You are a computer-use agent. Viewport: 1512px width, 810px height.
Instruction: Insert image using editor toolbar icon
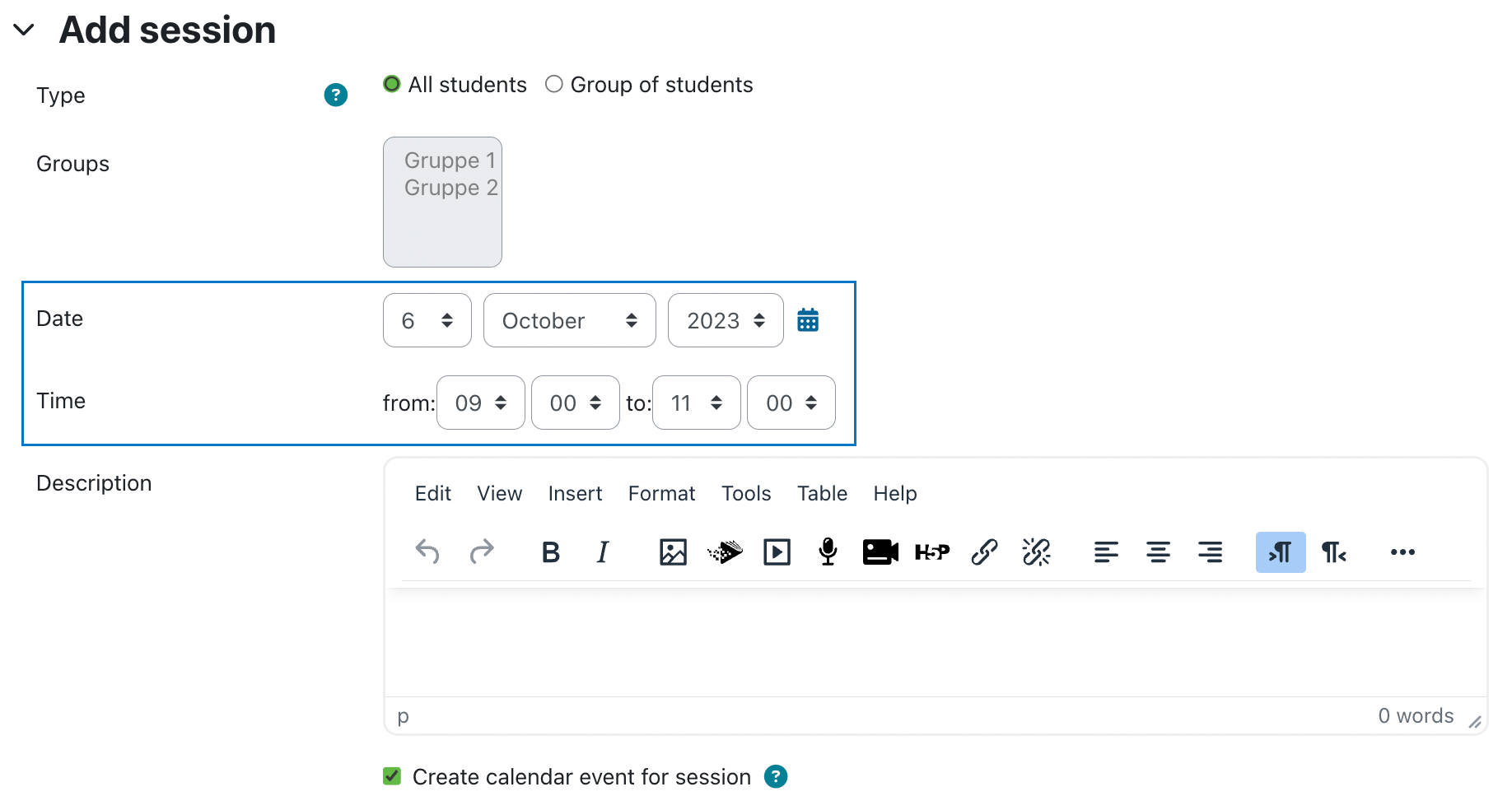tap(673, 552)
